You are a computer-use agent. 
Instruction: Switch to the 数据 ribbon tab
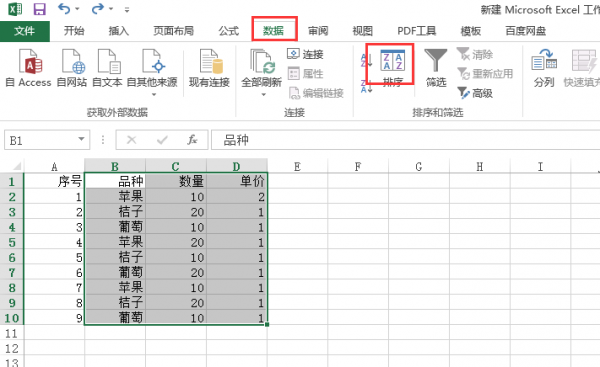pos(274,31)
